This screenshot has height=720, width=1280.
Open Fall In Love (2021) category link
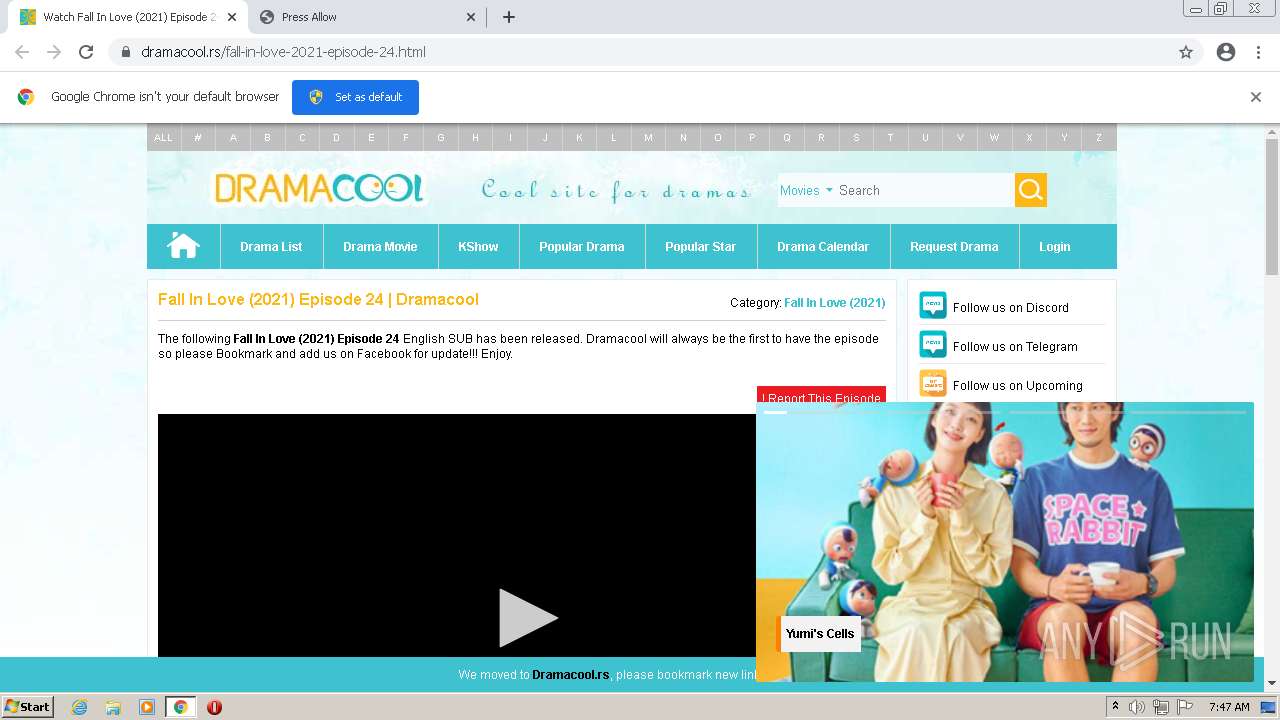(834, 302)
